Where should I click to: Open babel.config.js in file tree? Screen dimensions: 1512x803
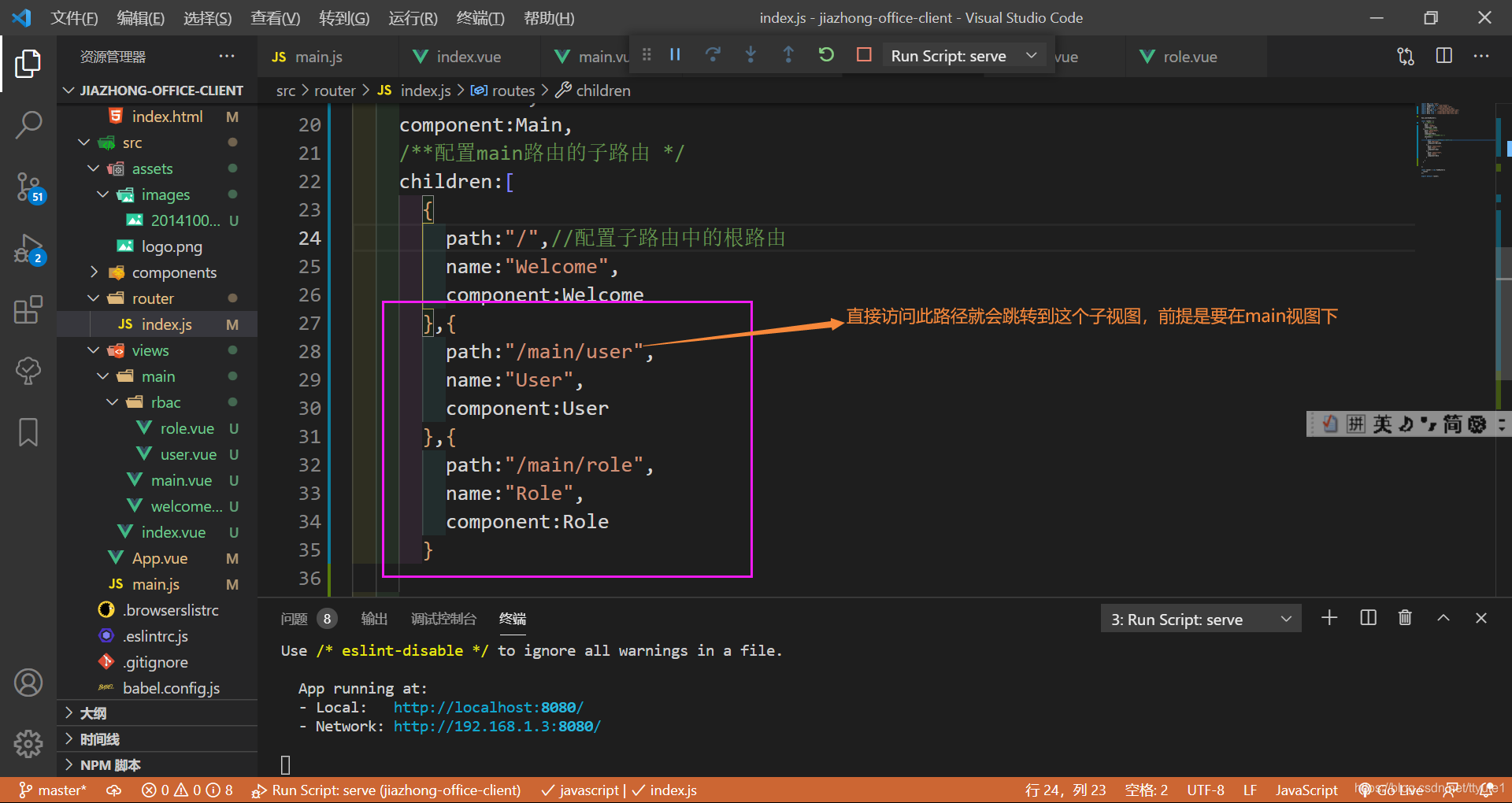[x=171, y=688]
